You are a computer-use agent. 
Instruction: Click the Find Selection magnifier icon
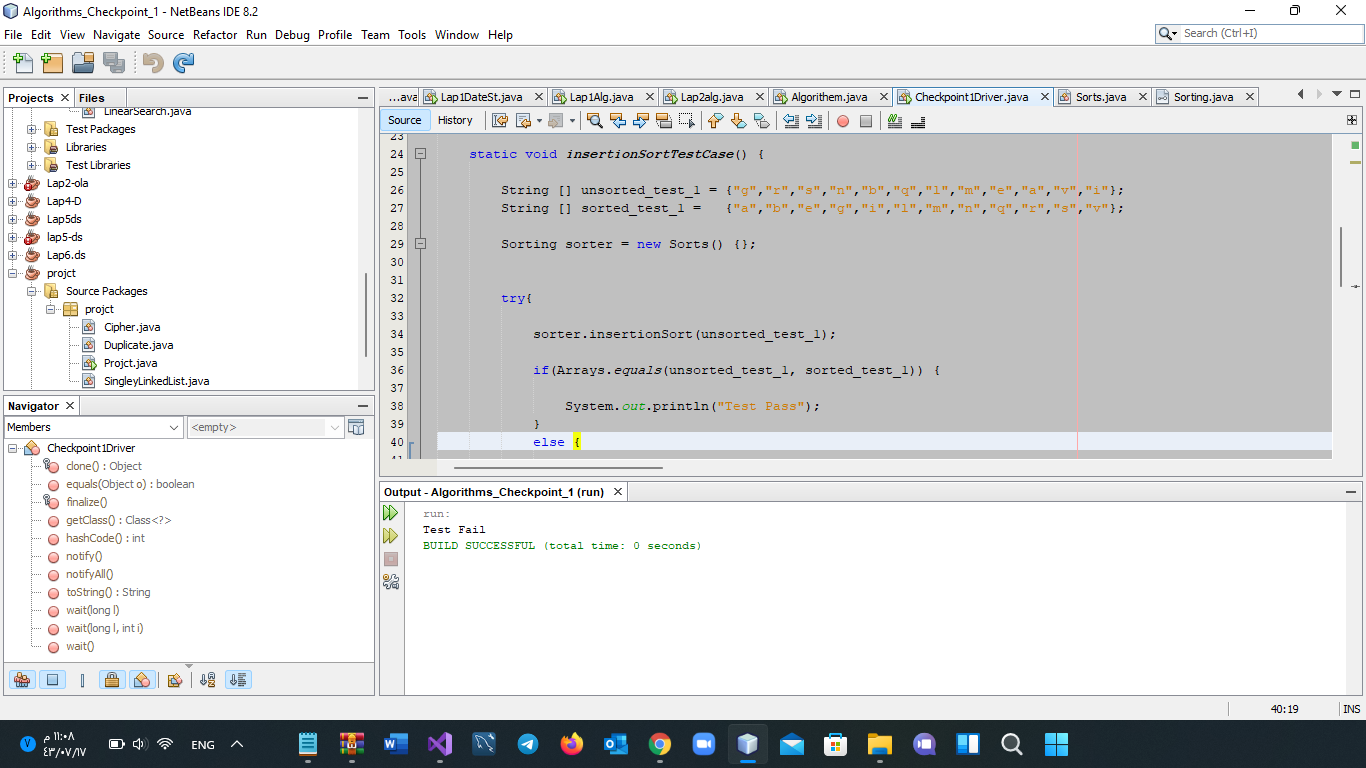click(x=594, y=121)
